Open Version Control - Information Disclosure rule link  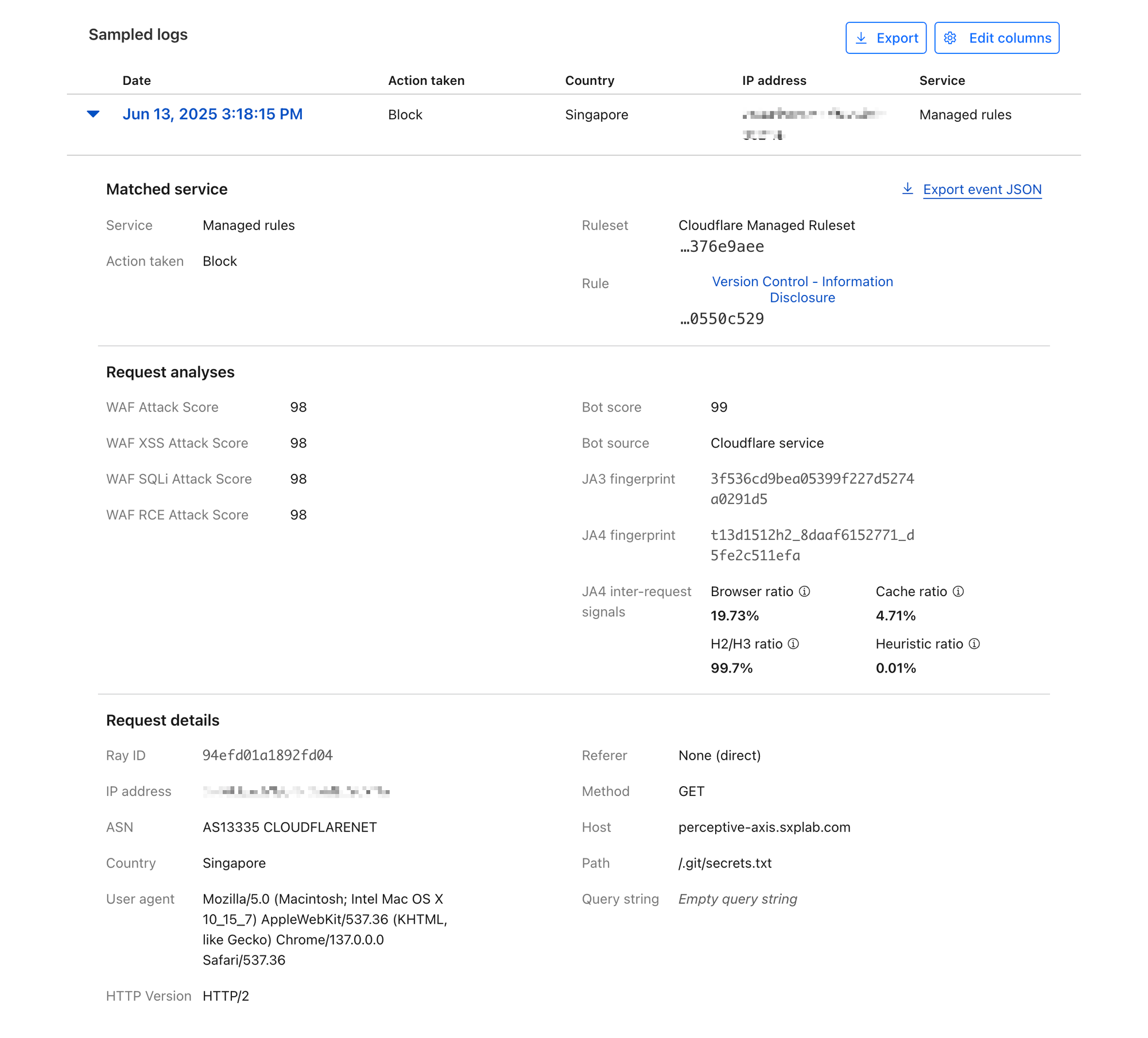(802, 290)
